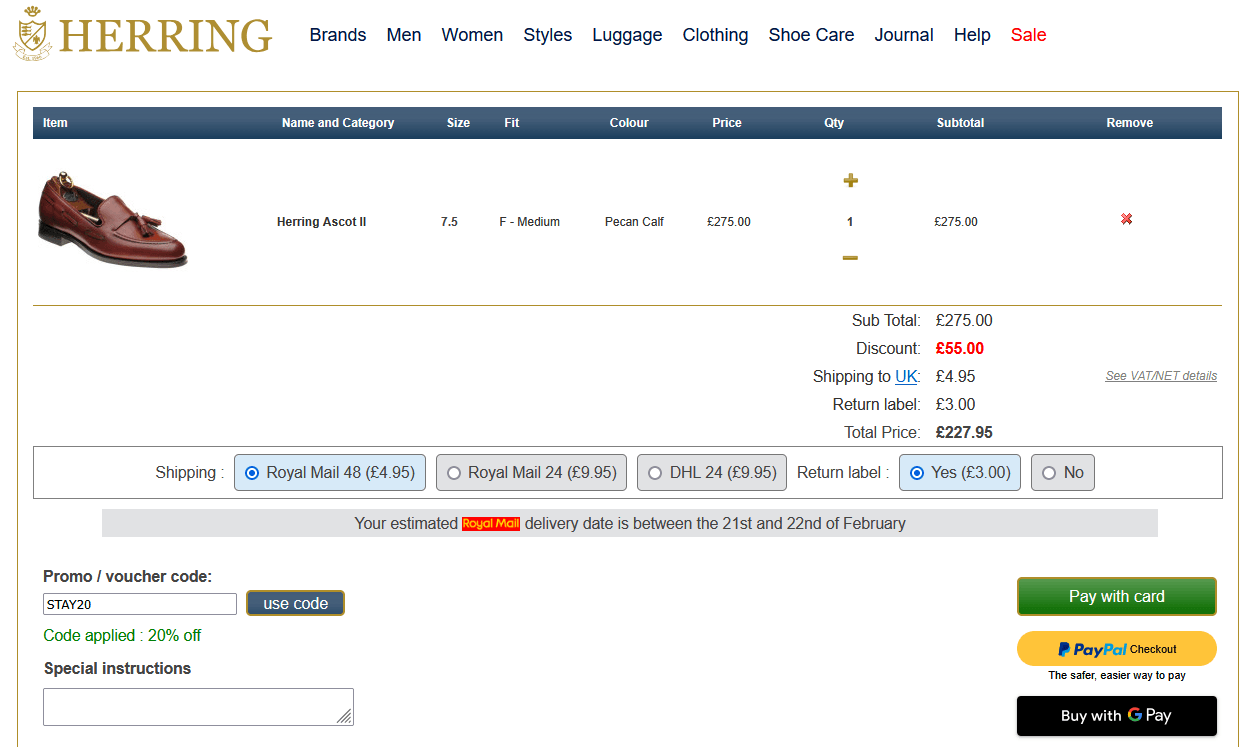This screenshot has width=1252, height=747.
Task: Click Buy with G Pay button
Action: (x=1117, y=716)
